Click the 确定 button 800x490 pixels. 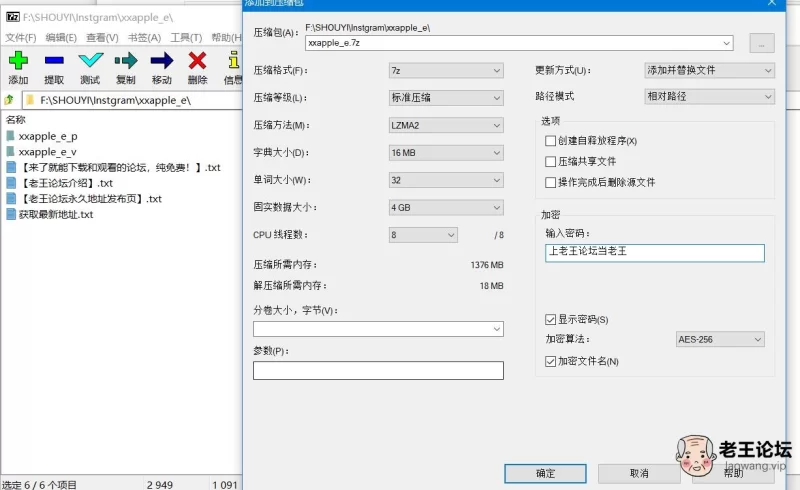[545, 473]
